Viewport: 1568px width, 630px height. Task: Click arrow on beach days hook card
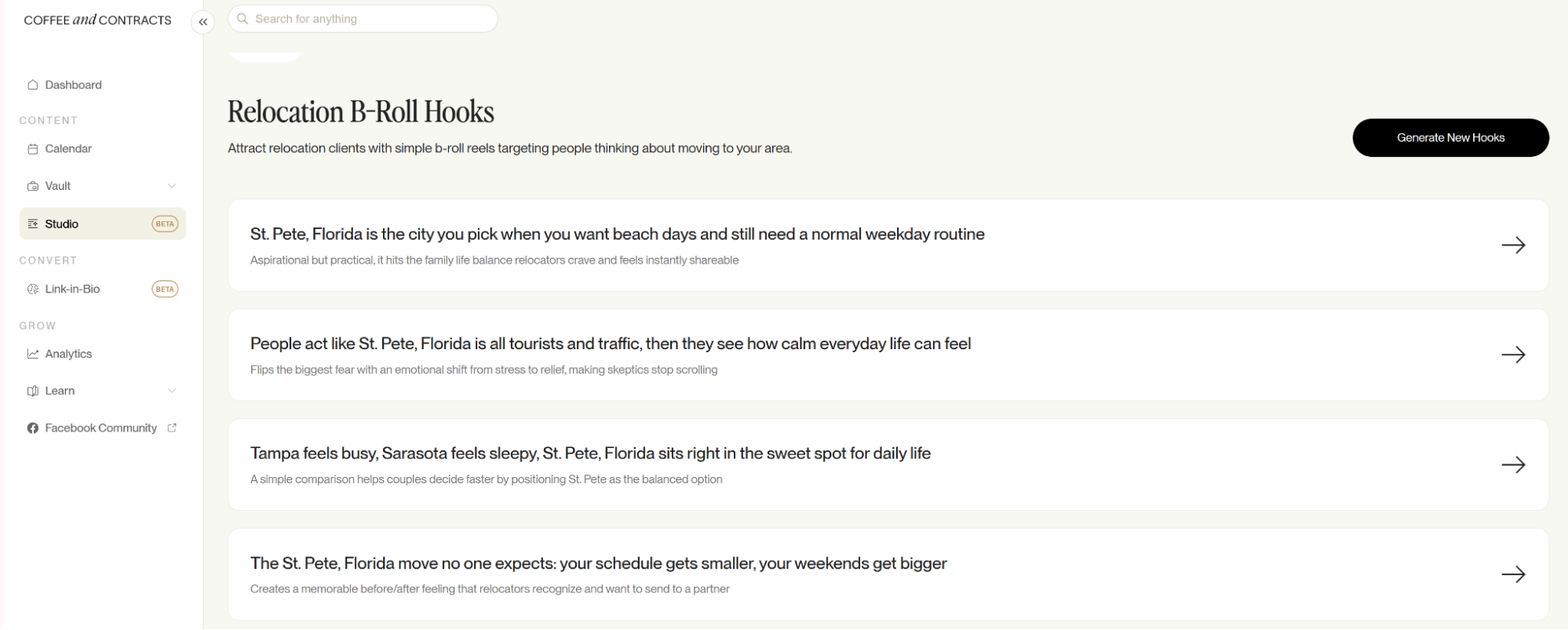coord(1513,245)
